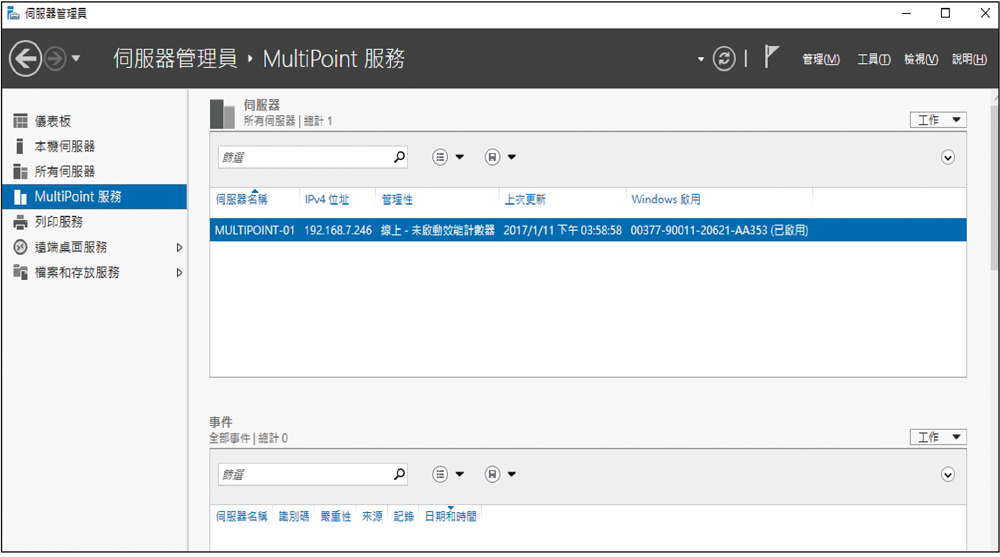Click the MultiPoint 服務 sidebar icon
The height and width of the screenshot is (557, 1000).
tap(20, 197)
